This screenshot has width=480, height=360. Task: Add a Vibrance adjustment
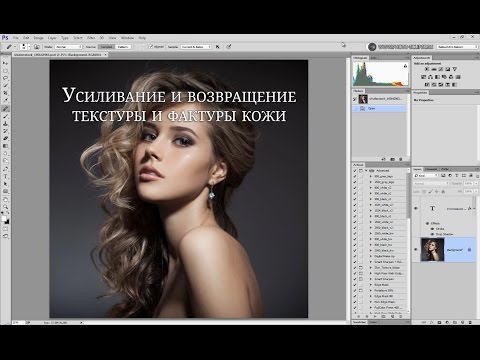(x=455, y=69)
